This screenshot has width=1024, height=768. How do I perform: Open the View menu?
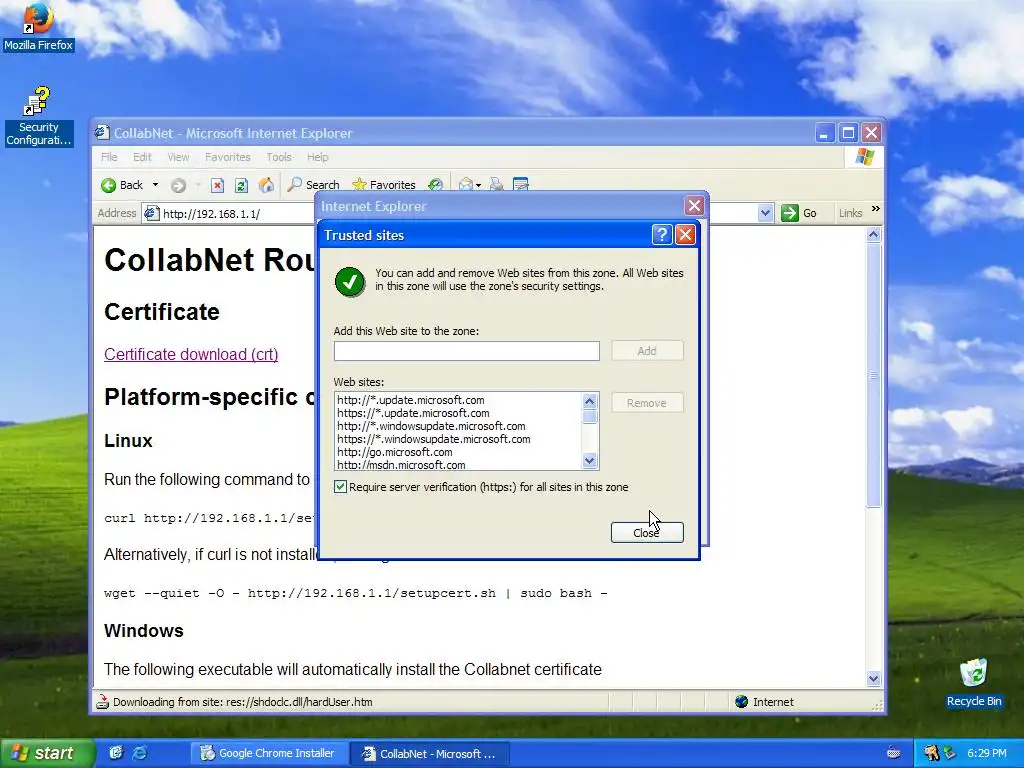178,157
